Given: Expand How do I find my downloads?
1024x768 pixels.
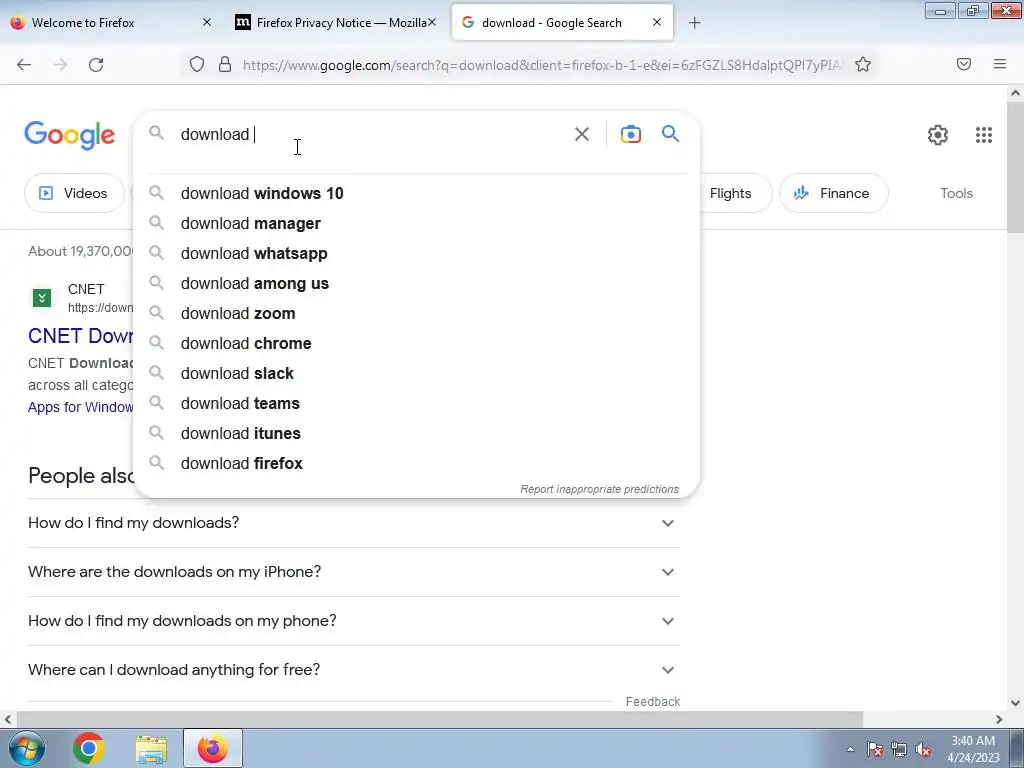Looking at the screenshot, I should [353, 523].
